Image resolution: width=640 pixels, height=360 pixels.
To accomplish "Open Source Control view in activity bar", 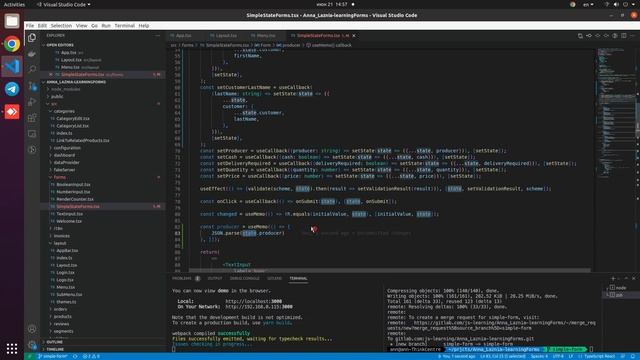I will point(32,86).
